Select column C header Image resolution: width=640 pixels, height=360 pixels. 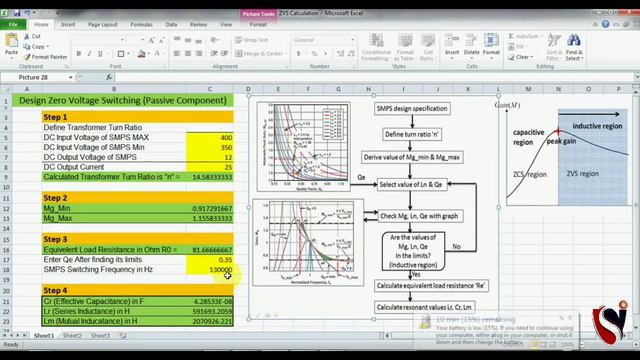pos(209,89)
